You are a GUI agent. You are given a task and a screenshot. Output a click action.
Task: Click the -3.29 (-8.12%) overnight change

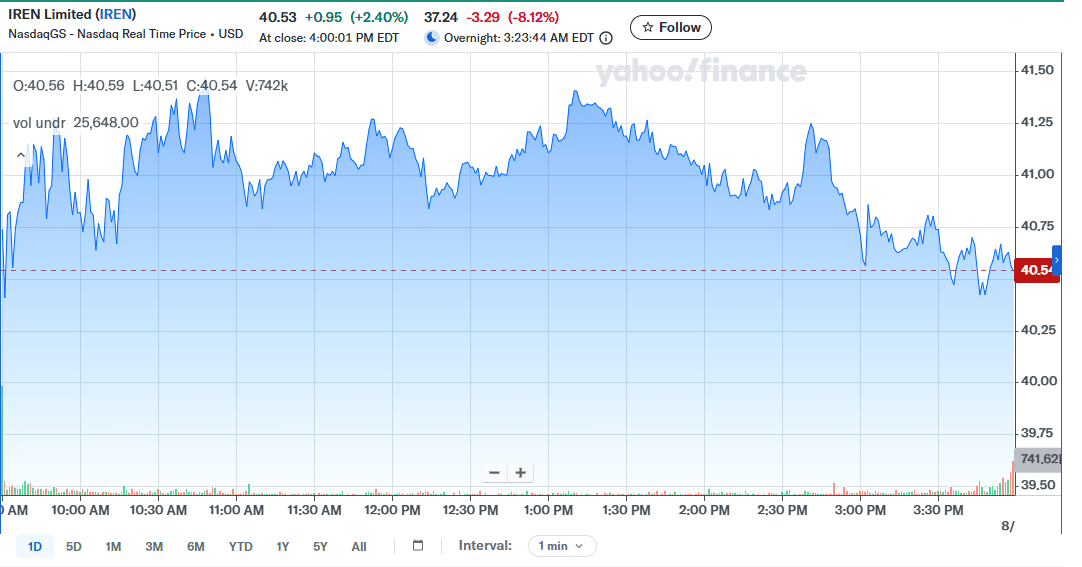(513, 17)
